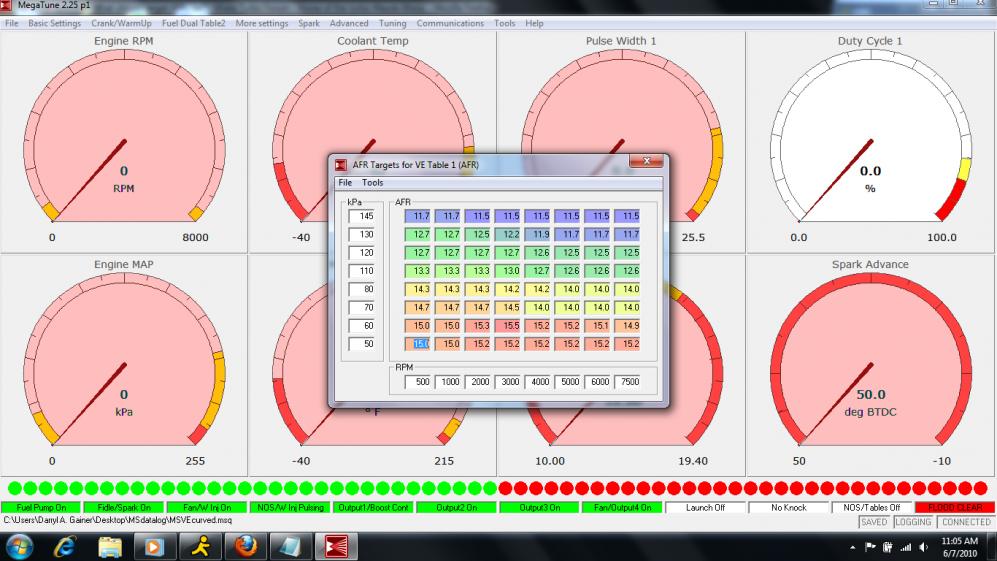Viewport: 997px width, 561px height.
Task: Open the Help menu
Action: click(534, 24)
